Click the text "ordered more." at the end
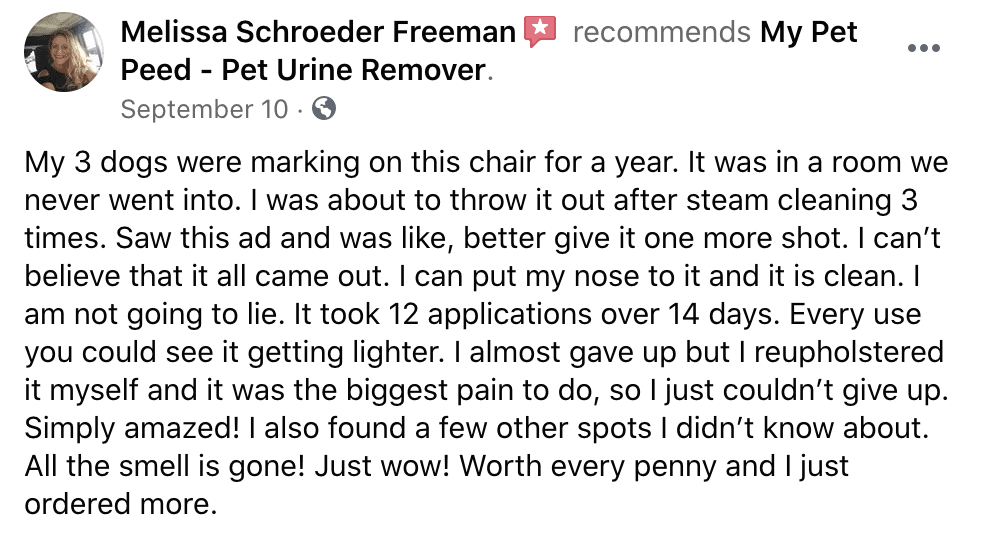This screenshot has width=988, height=542. (120, 504)
